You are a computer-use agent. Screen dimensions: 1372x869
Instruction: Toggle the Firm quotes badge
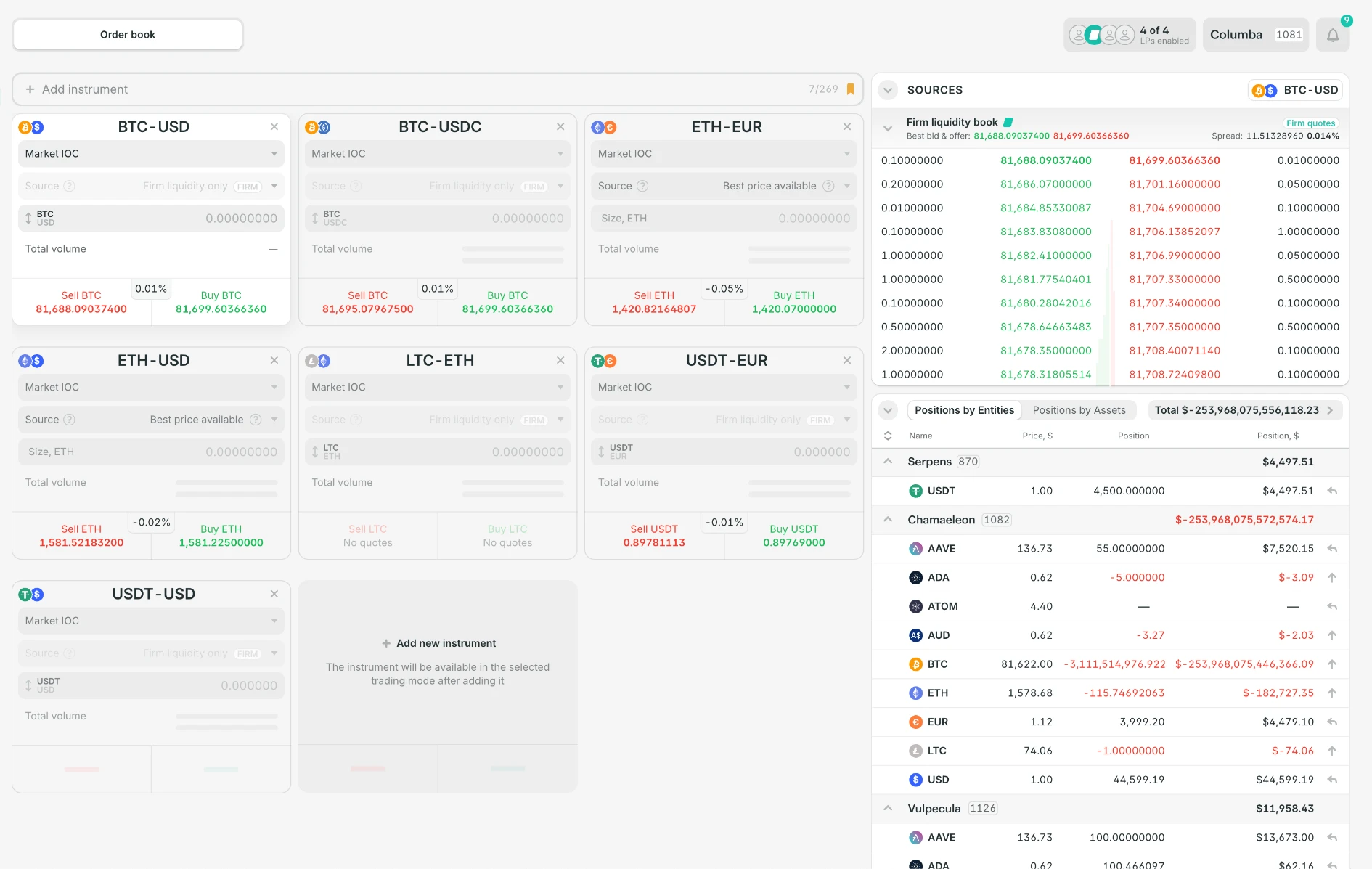(x=1310, y=123)
